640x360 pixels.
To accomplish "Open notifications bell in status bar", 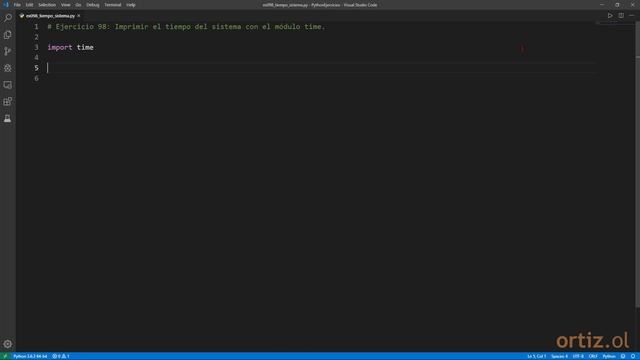I will tap(633, 356).
